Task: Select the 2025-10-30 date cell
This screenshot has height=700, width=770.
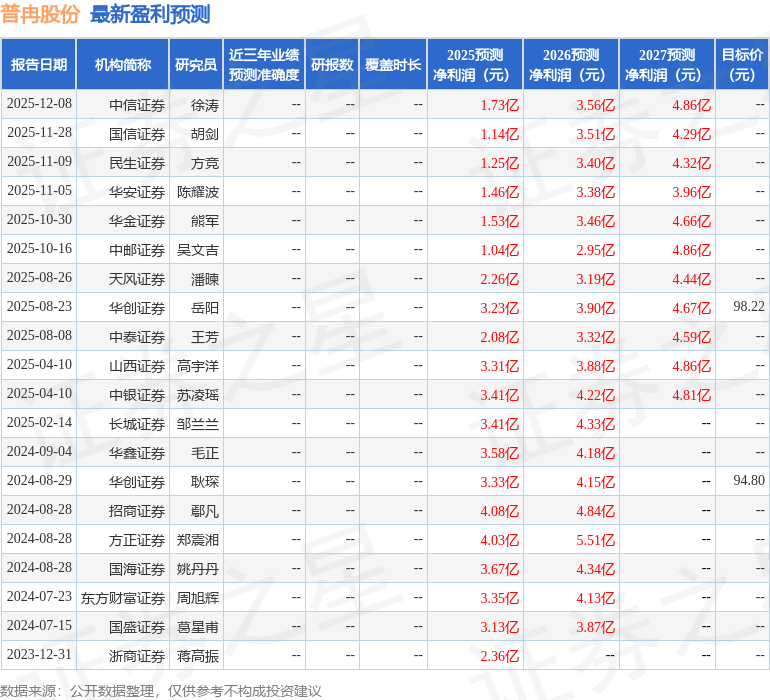Action: click(x=39, y=220)
